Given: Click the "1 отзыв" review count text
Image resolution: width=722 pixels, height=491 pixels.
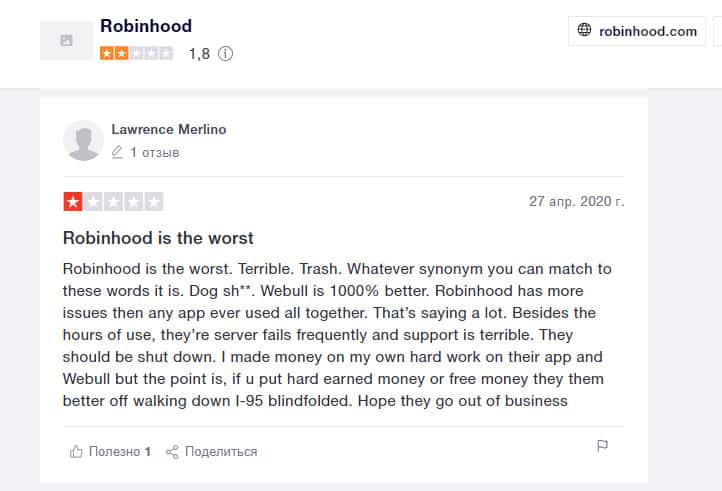Looking at the screenshot, I should [x=154, y=153].
